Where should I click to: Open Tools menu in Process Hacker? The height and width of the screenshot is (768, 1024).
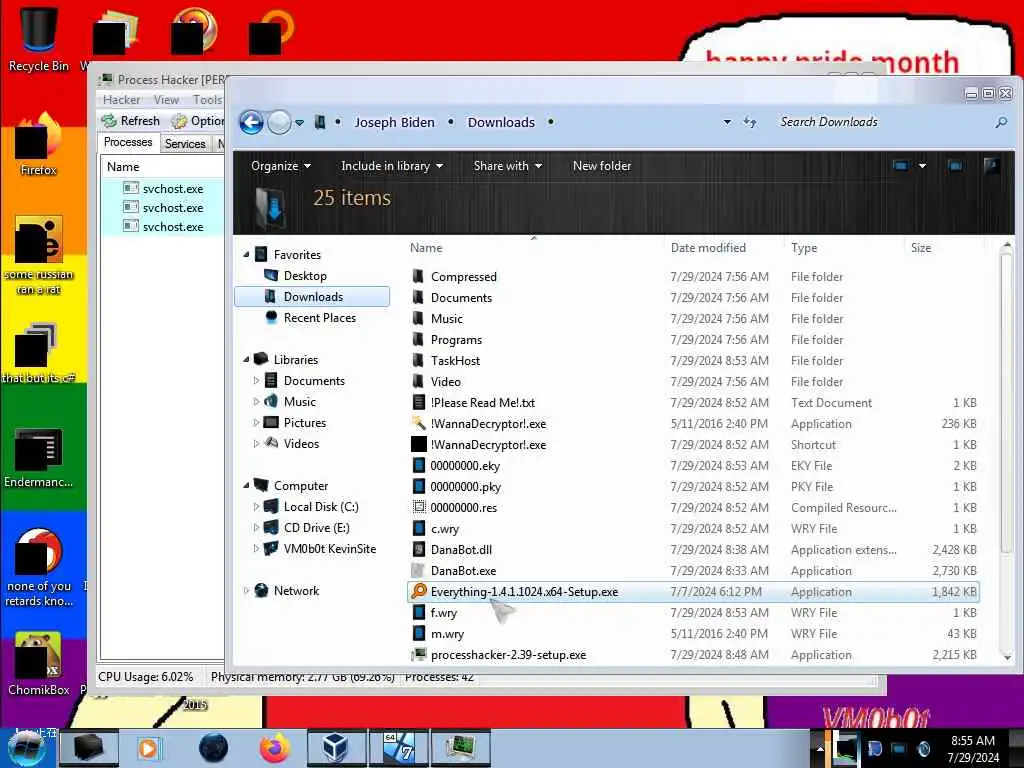point(207,100)
